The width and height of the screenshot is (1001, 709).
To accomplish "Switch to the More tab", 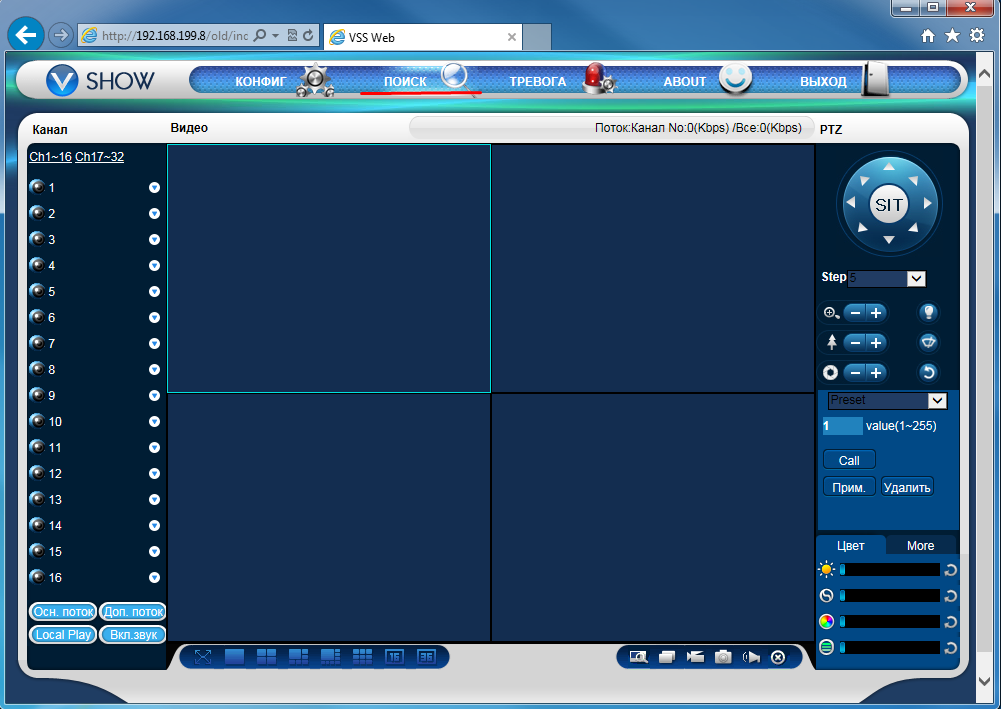I will tap(920, 545).
